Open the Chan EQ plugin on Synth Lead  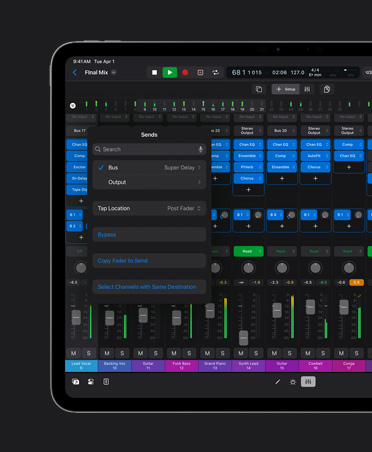coord(248,144)
